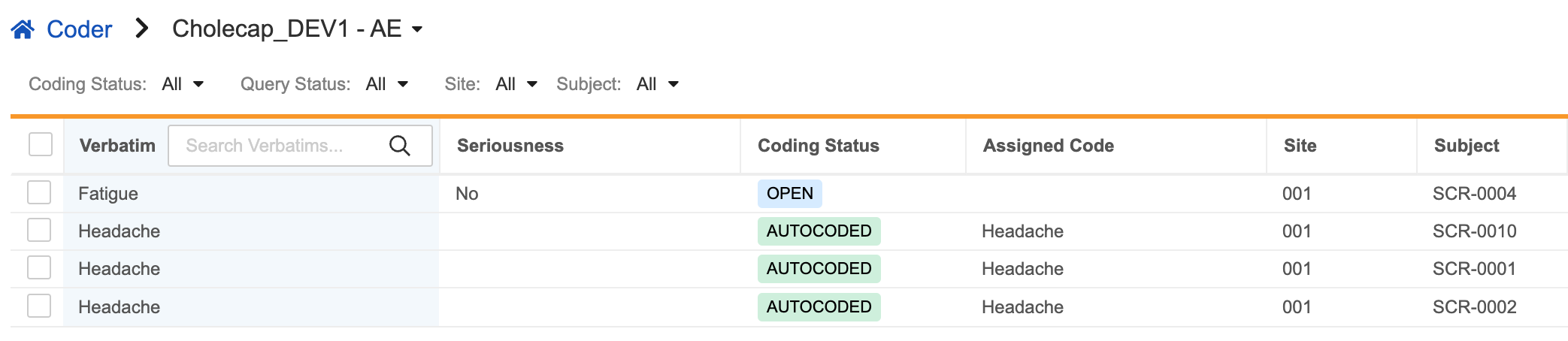Click the Seriousness column header
The width and height of the screenshot is (1568, 341).
click(510, 146)
